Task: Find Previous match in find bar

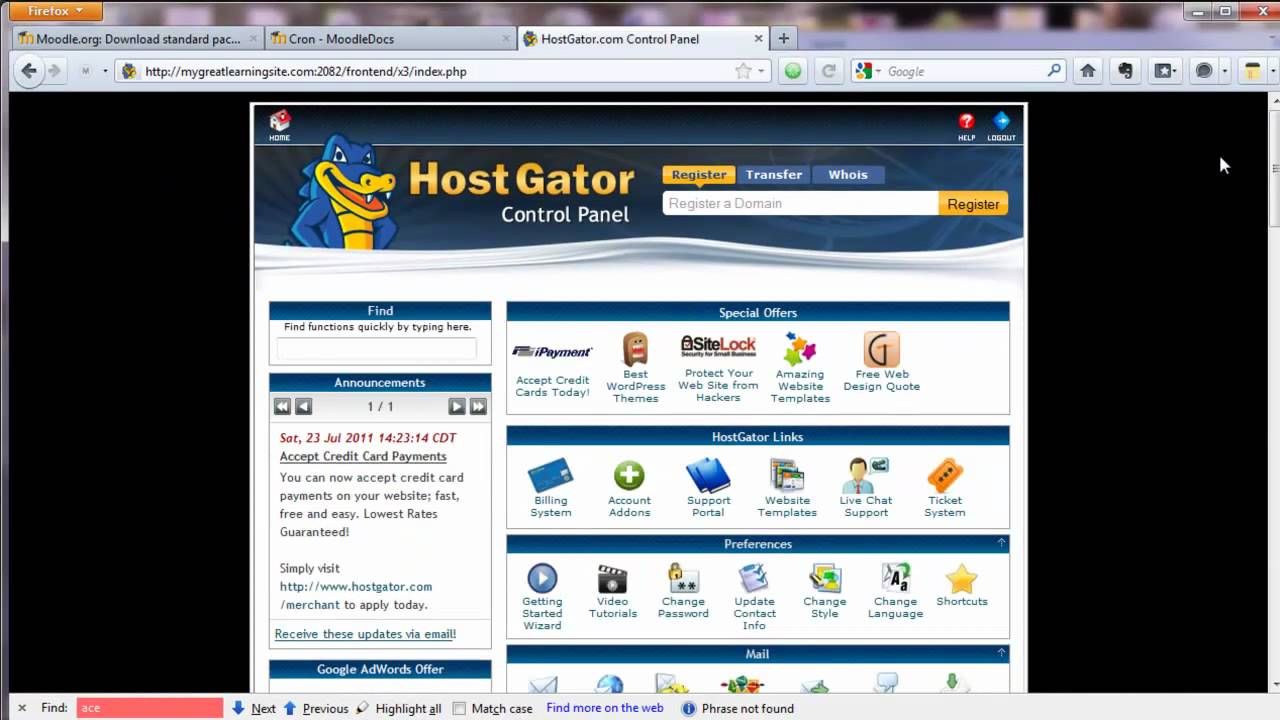Action: click(316, 708)
